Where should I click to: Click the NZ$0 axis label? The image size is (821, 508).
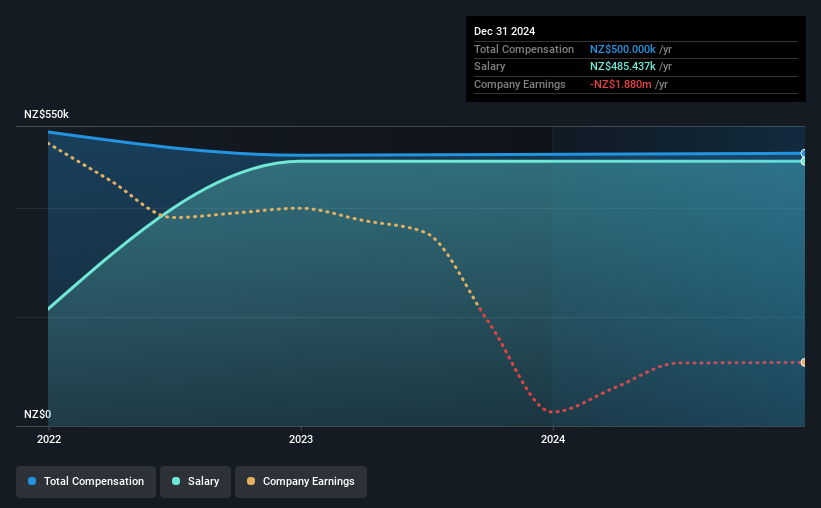click(x=38, y=414)
